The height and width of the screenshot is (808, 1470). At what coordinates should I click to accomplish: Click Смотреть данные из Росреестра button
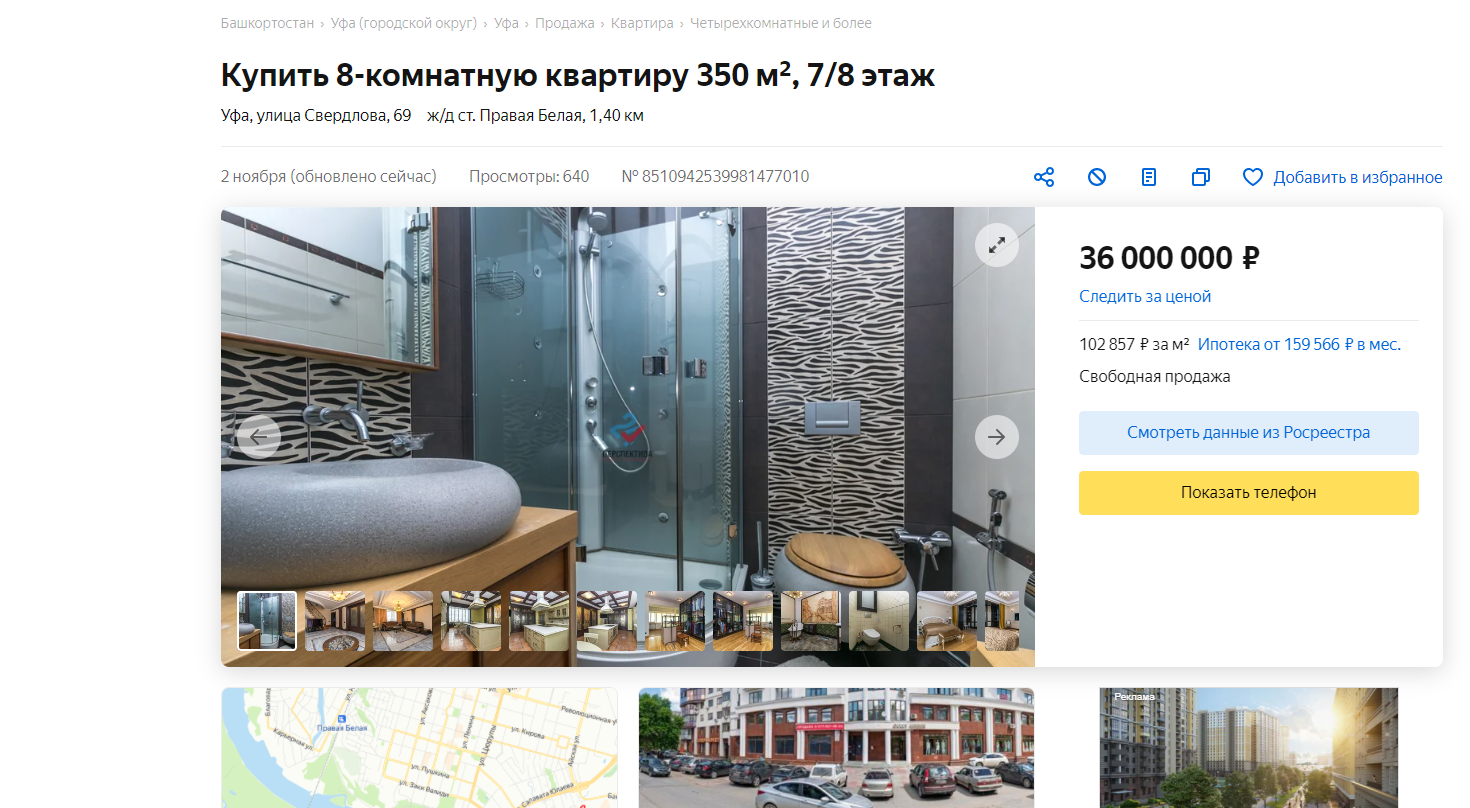(1249, 433)
